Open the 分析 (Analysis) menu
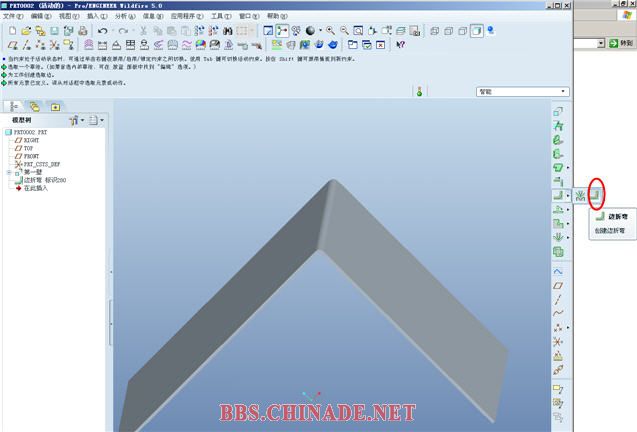 pos(125,16)
